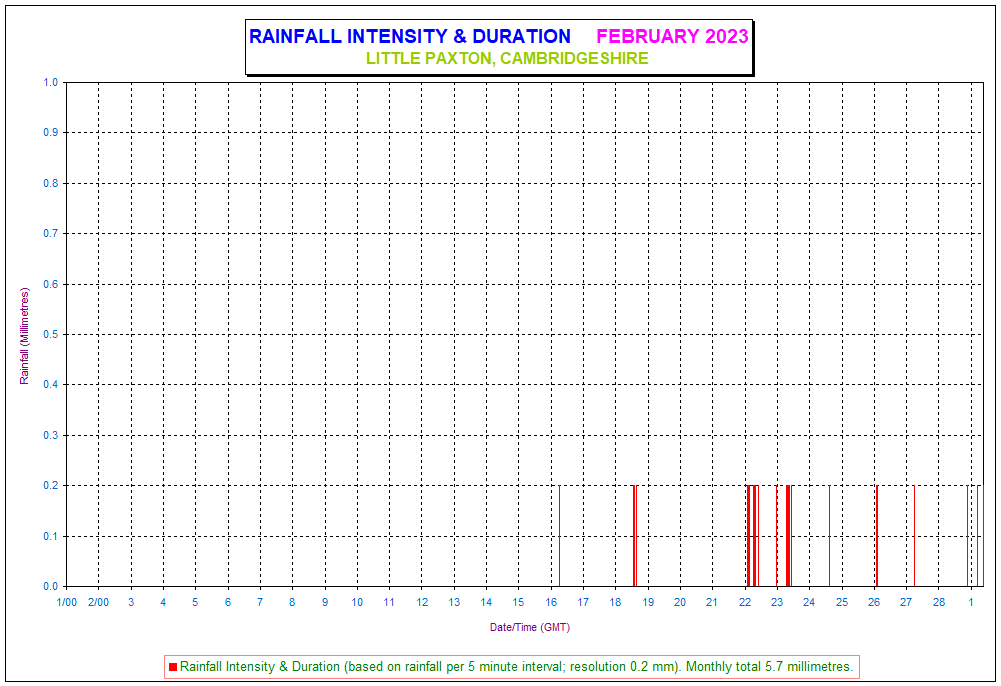1001x686 pixels.
Task: Click the y-axis value 0.0
Action: tap(50, 586)
